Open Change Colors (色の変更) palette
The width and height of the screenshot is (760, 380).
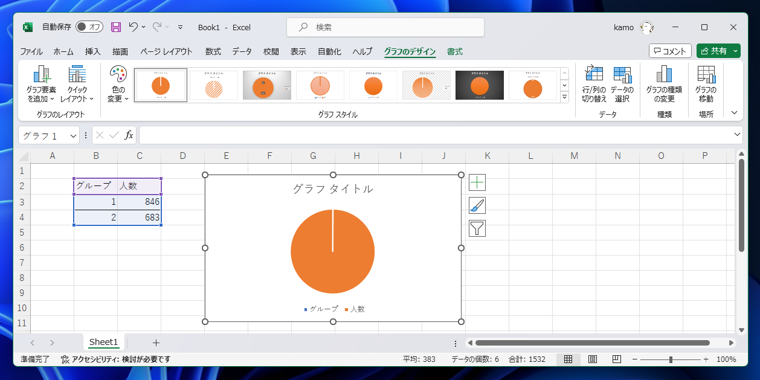pos(117,84)
